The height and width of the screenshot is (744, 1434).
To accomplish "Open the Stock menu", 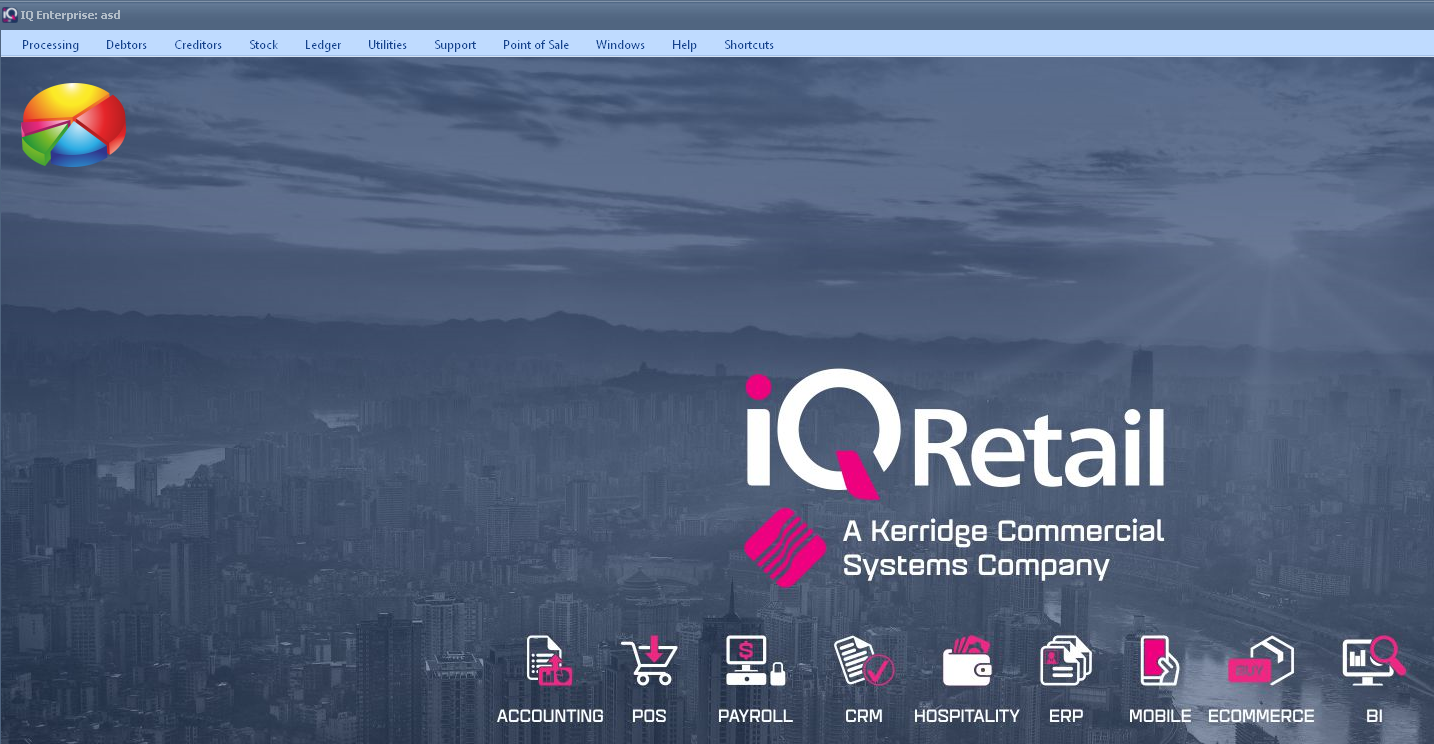I will pyautogui.click(x=263, y=44).
